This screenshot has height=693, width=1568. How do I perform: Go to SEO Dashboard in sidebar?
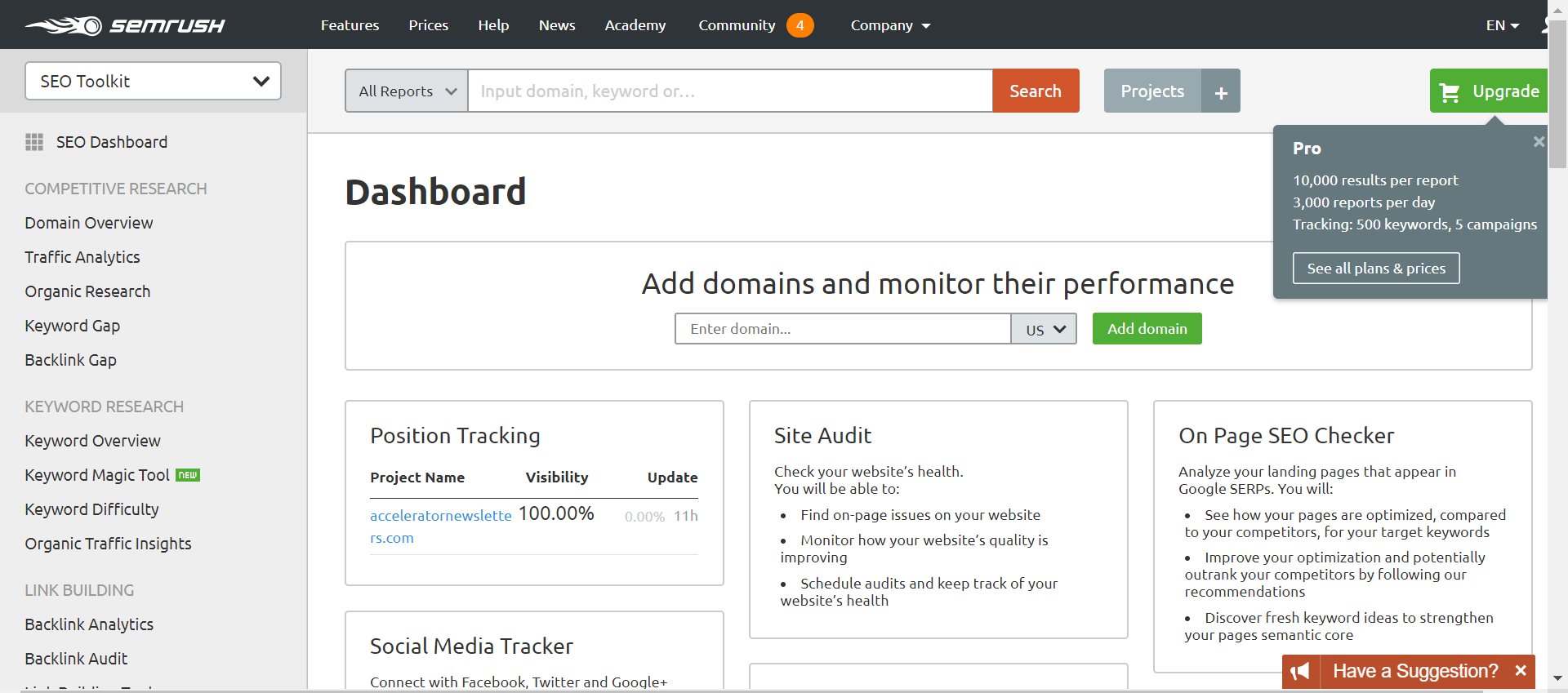tap(112, 142)
